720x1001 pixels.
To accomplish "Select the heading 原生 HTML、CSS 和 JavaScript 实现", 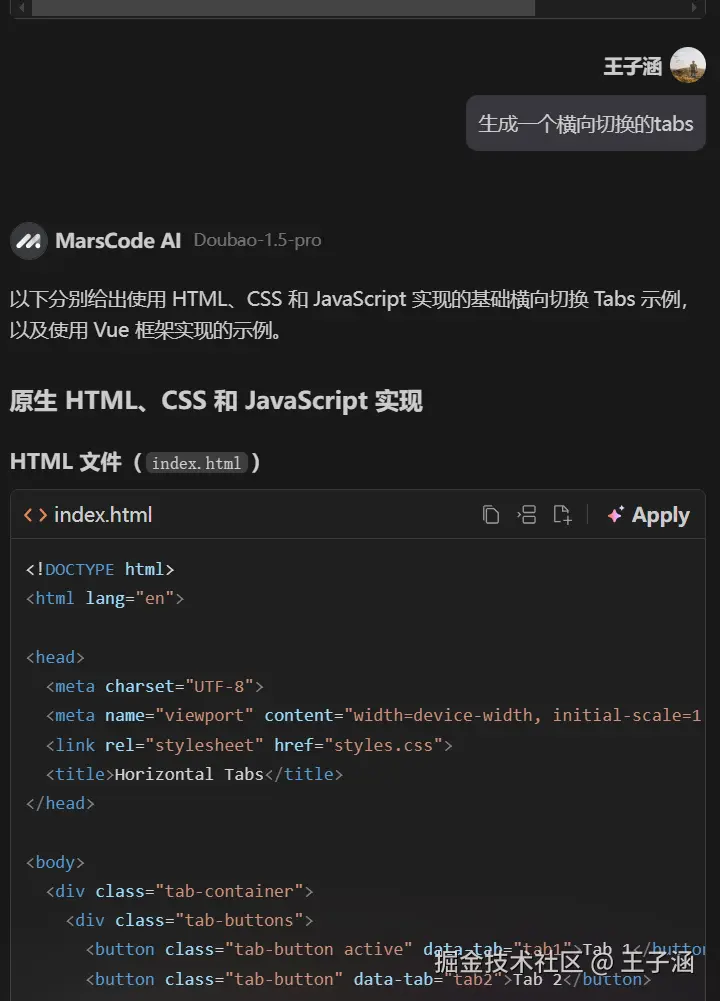I will [217, 400].
